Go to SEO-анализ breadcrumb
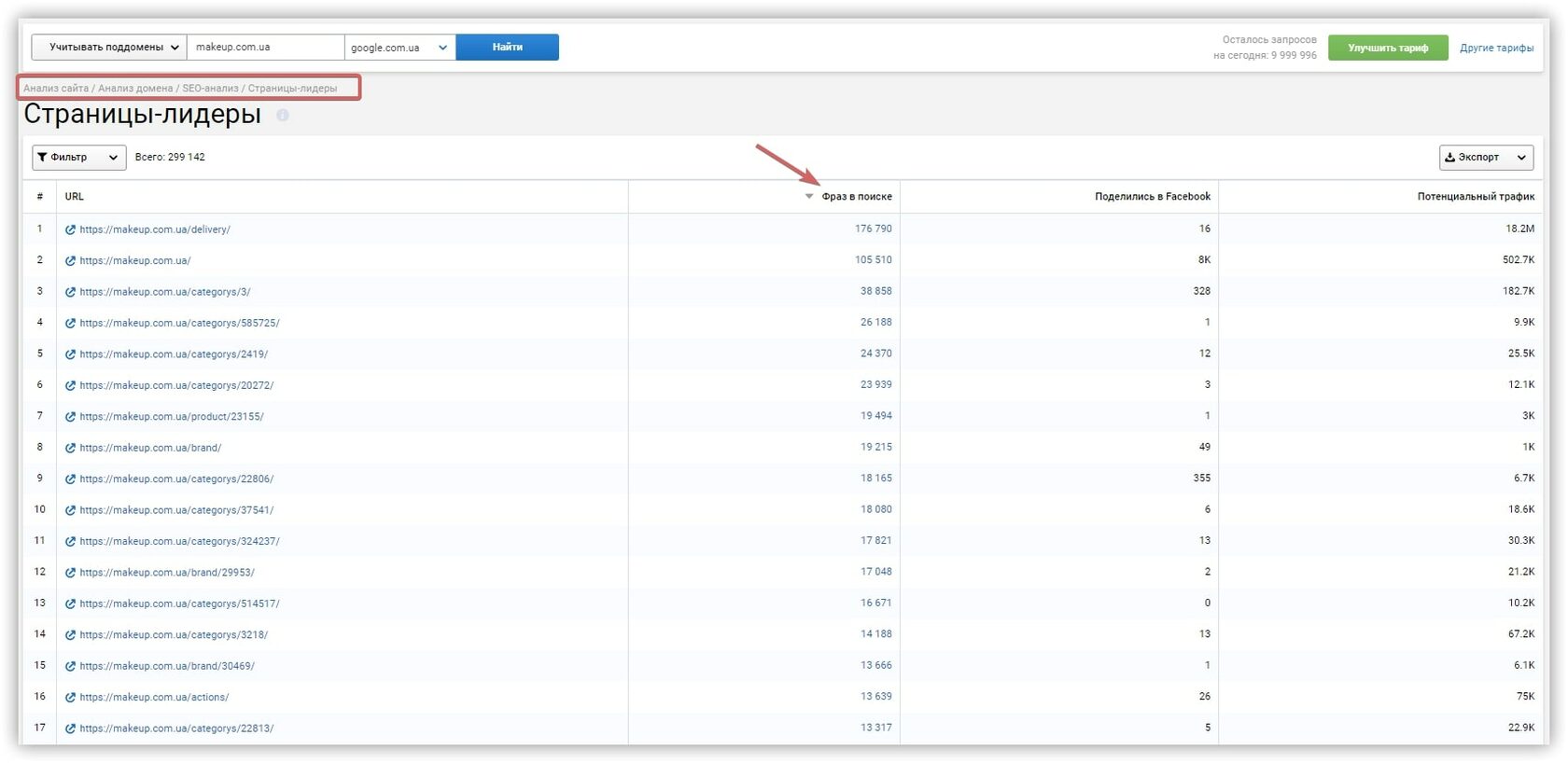This screenshot has height=763, width=1568. click(x=210, y=89)
